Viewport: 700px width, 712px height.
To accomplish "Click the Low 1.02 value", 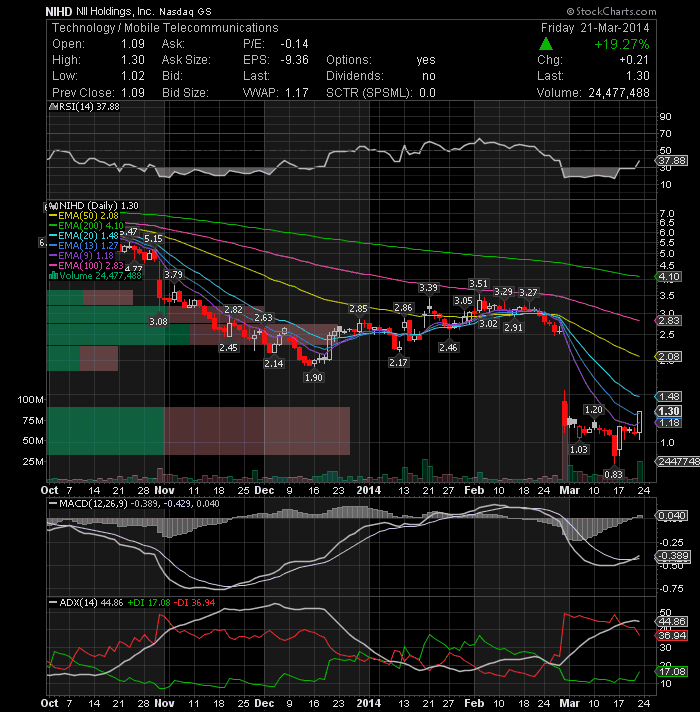I will (133, 76).
